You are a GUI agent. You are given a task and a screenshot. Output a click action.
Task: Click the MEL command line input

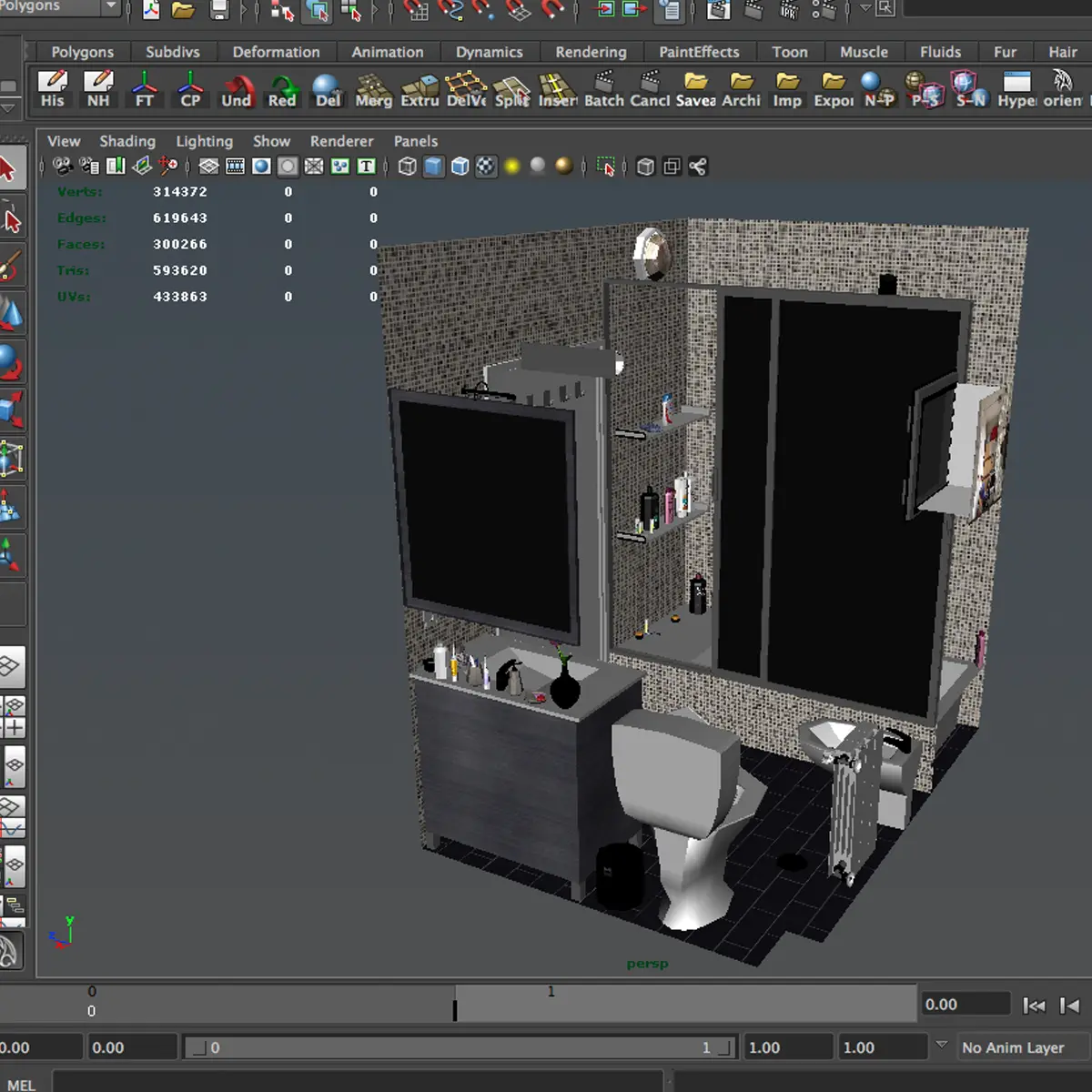(355, 1083)
